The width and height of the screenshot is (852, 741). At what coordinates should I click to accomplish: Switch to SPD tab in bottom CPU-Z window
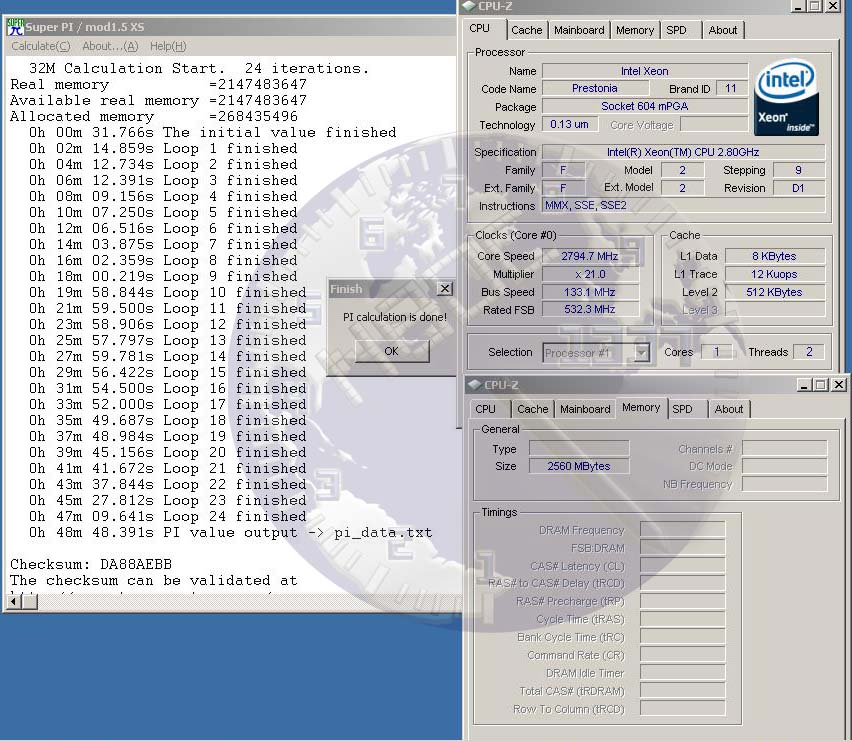point(682,409)
